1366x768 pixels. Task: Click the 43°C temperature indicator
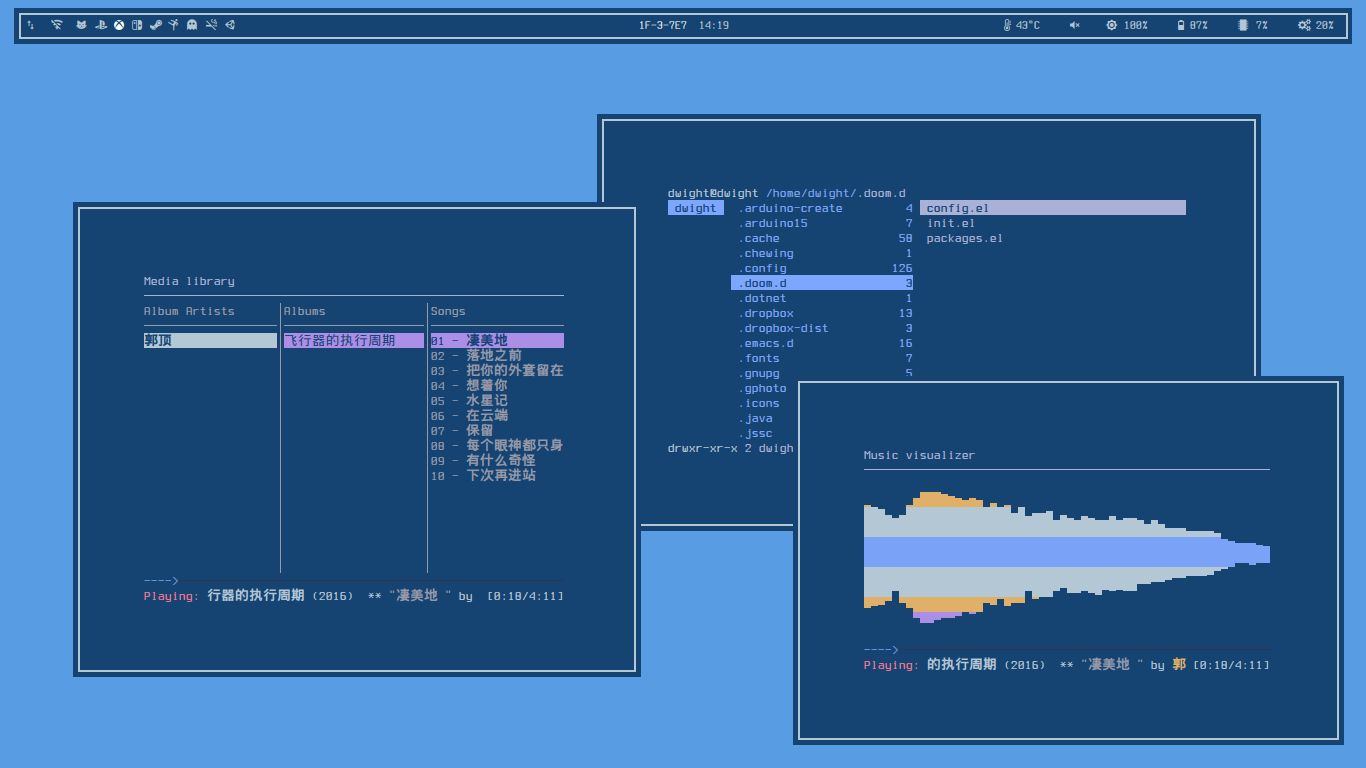(1021, 25)
